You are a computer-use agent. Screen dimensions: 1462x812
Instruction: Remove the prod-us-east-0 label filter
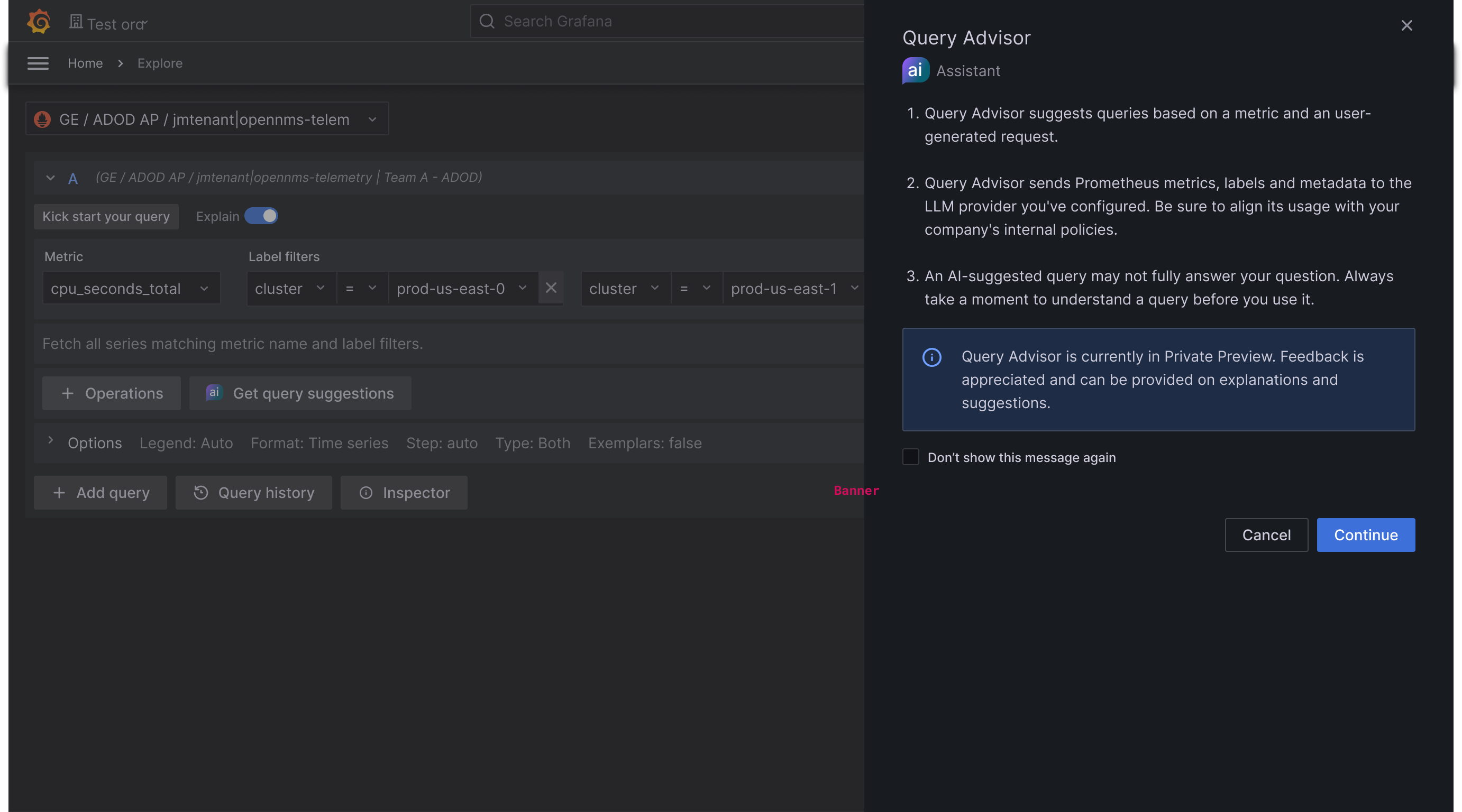[551, 288]
